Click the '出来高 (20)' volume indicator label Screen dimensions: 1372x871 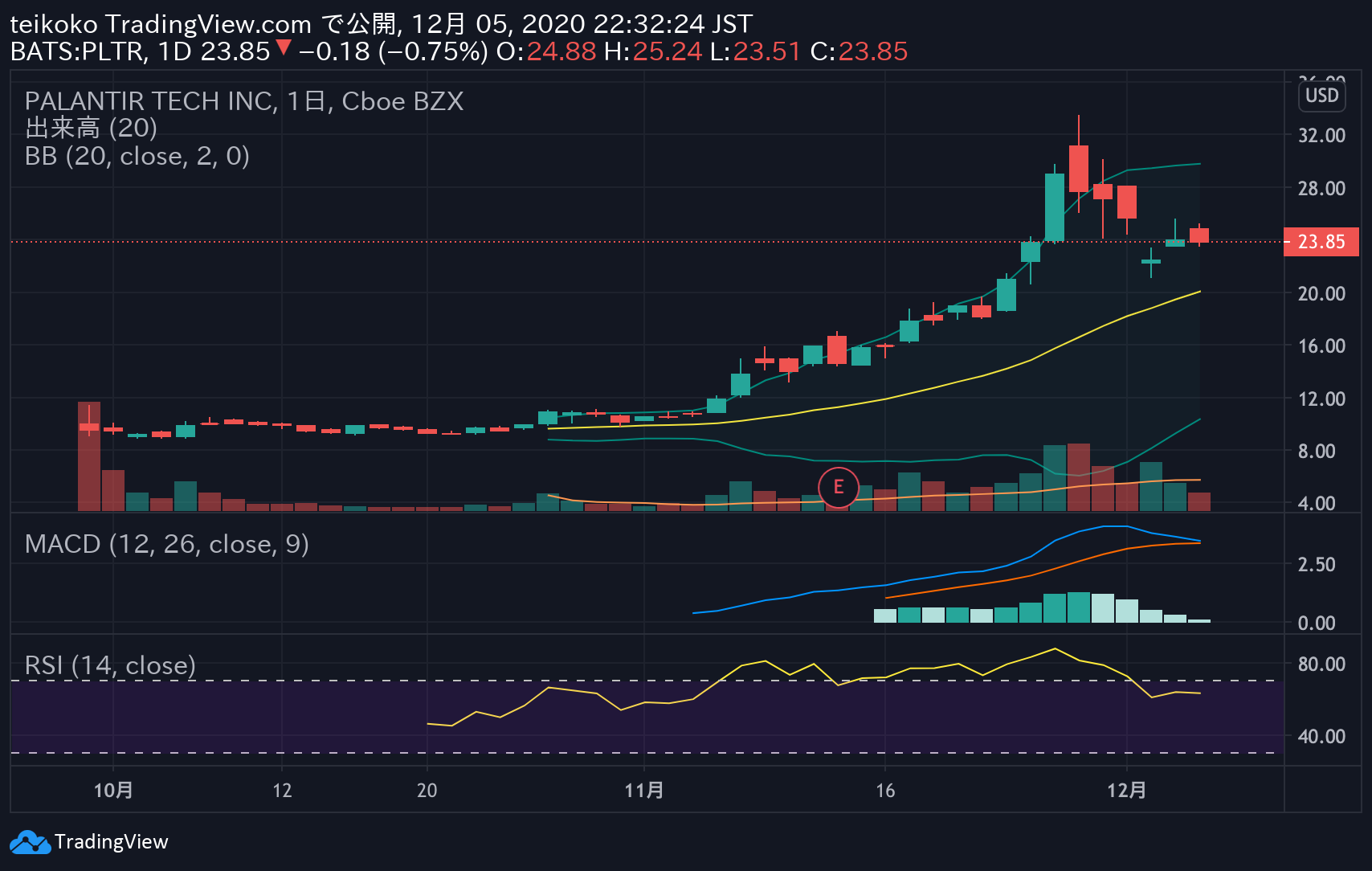pyautogui.click(x=91, y=128)
